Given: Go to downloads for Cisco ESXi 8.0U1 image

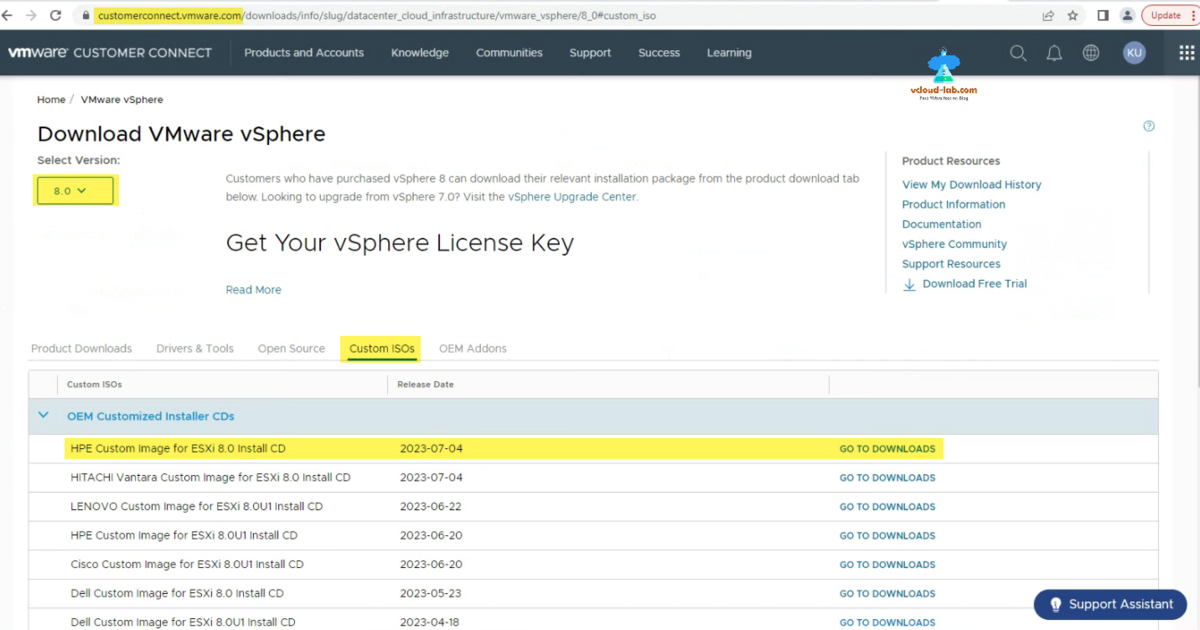Looking at the screenshot, I should [x=888, y=565].
